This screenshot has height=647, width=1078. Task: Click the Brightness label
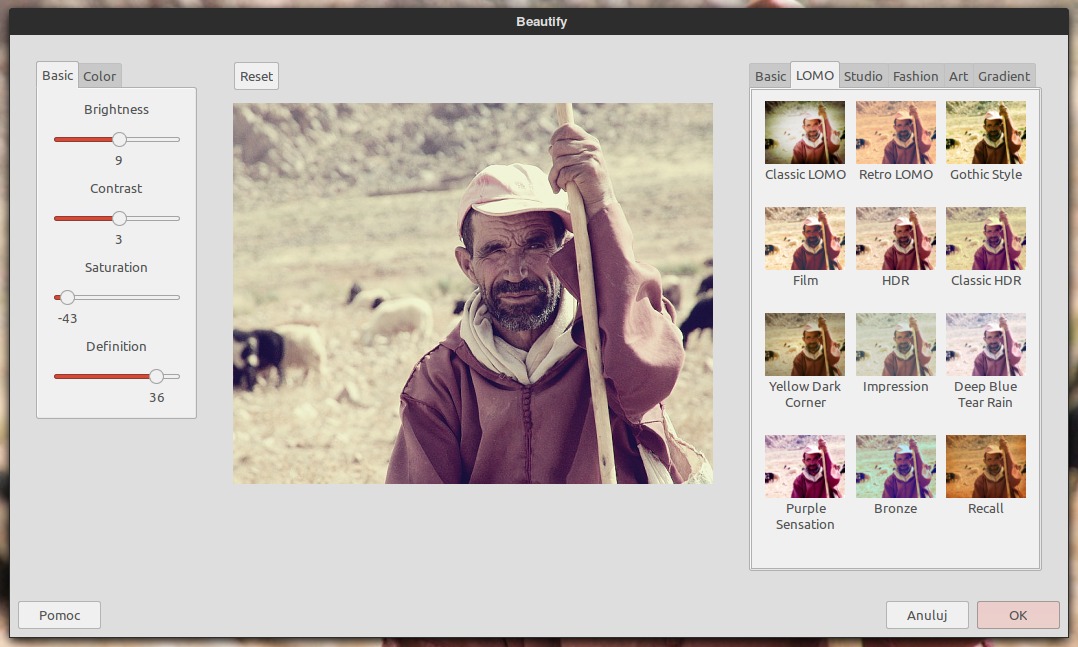tap(116, 109)
